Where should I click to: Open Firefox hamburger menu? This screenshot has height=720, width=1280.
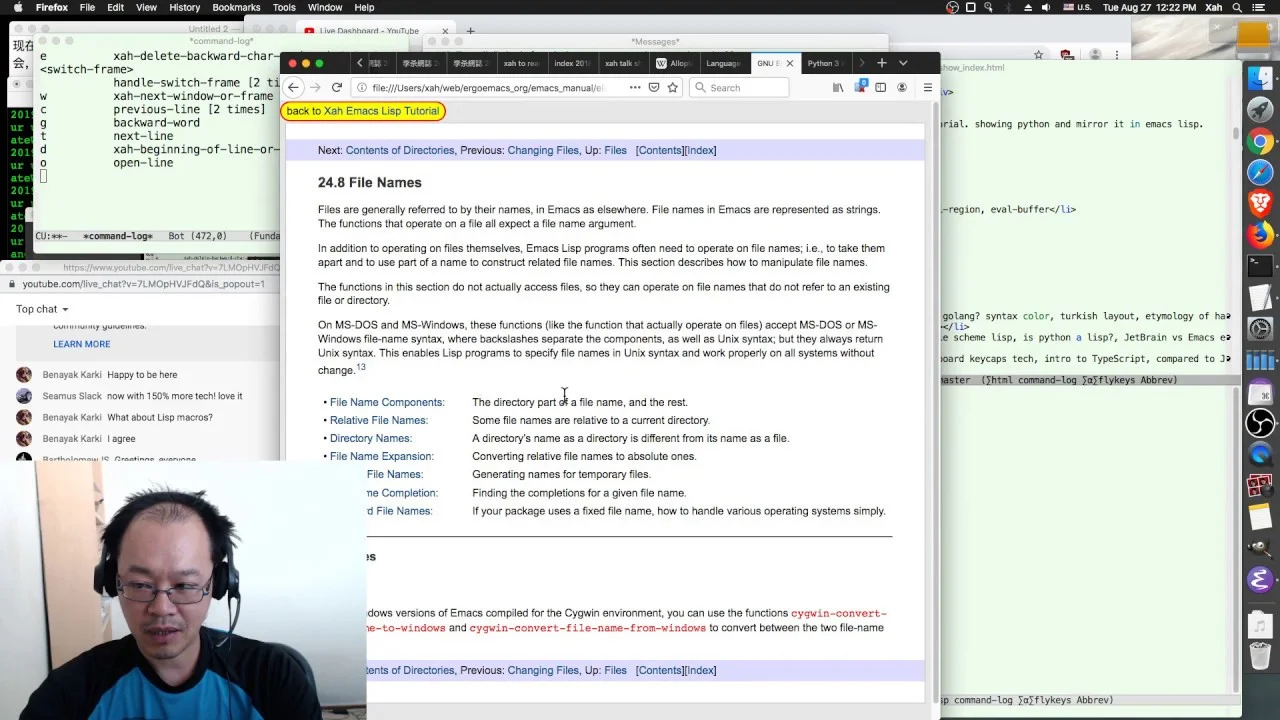point(928,88)
